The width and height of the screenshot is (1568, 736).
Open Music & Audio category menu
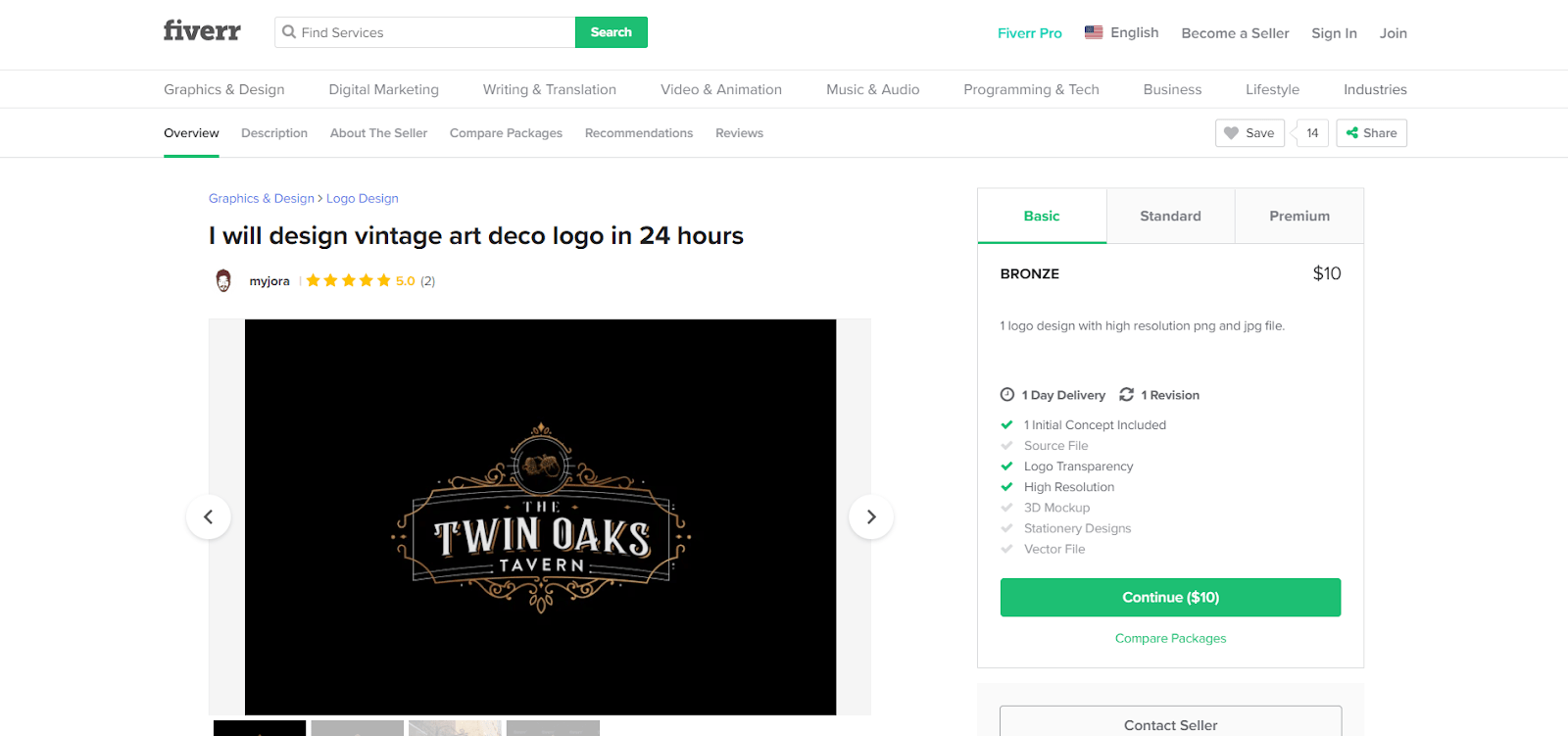[x=873, y=89]
